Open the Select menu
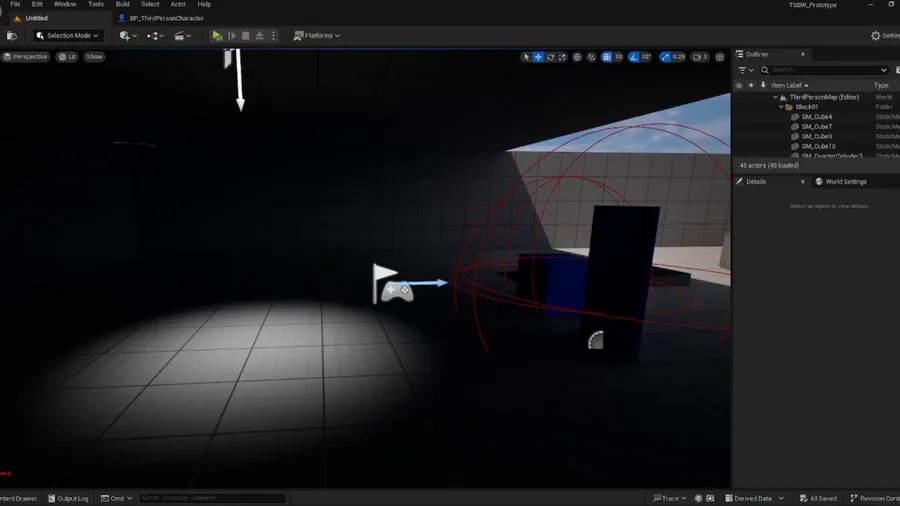 pyautogui.click(x=150, y=4)
